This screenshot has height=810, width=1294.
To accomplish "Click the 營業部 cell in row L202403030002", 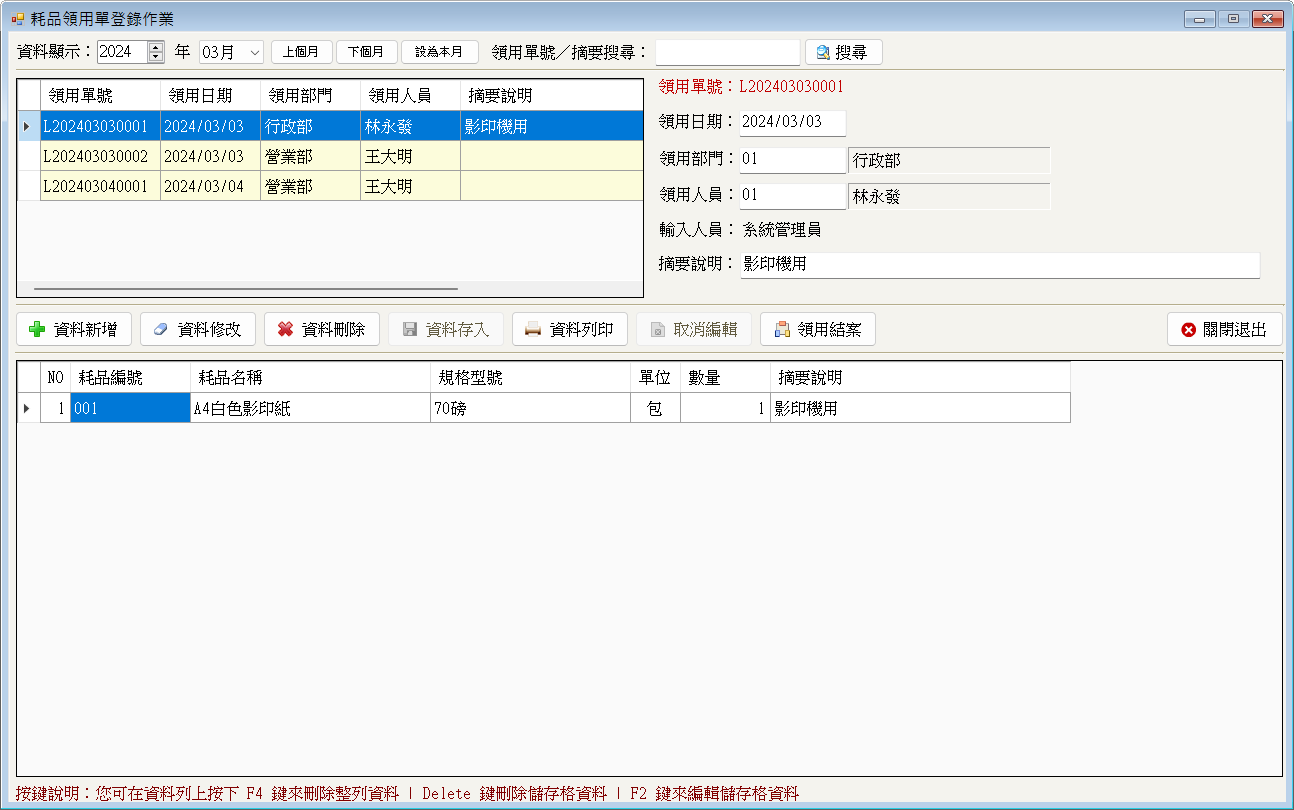I will (x=310, y=156).
